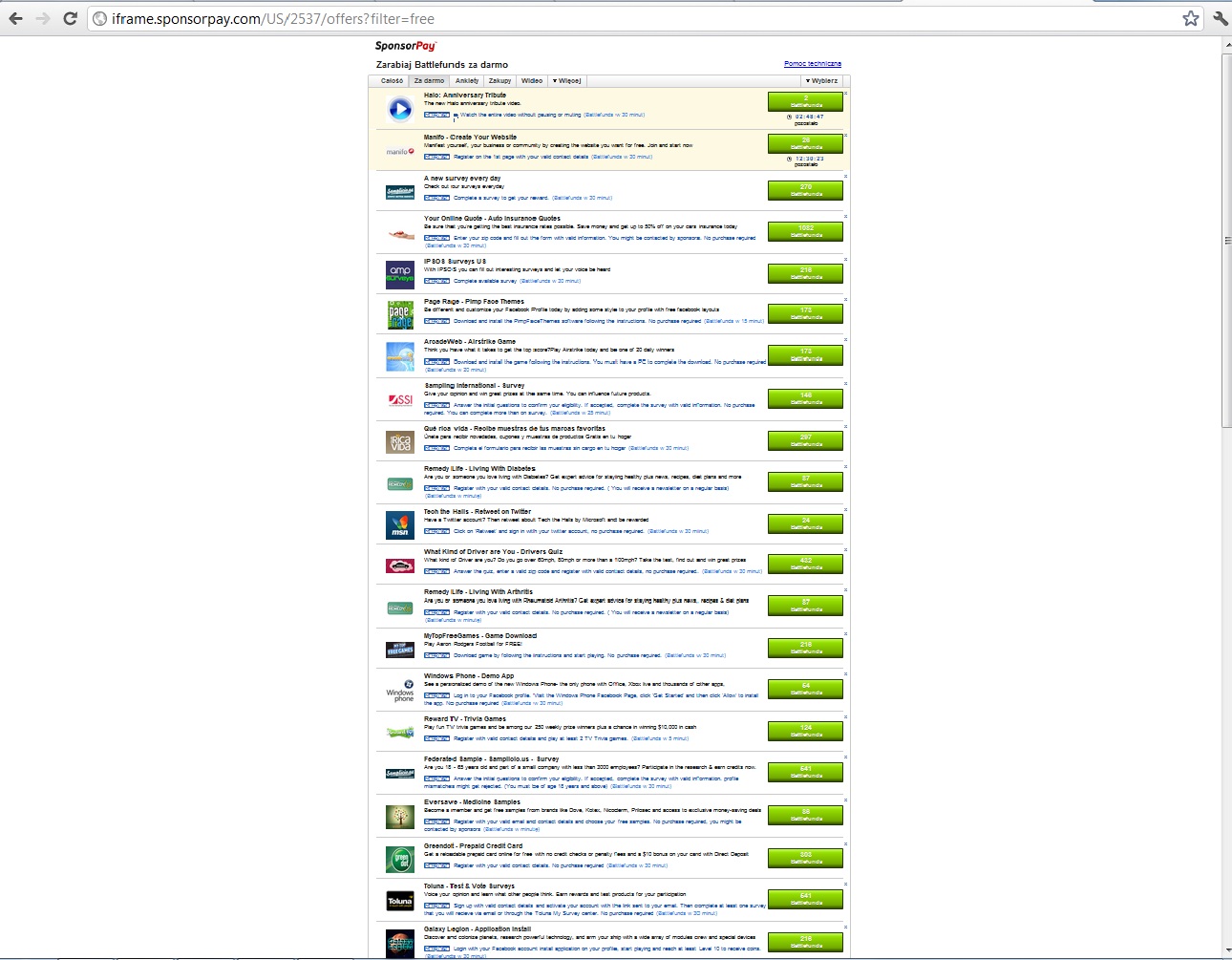
Task: Expand the Więcej dropdown
Action: pos(567,81)
